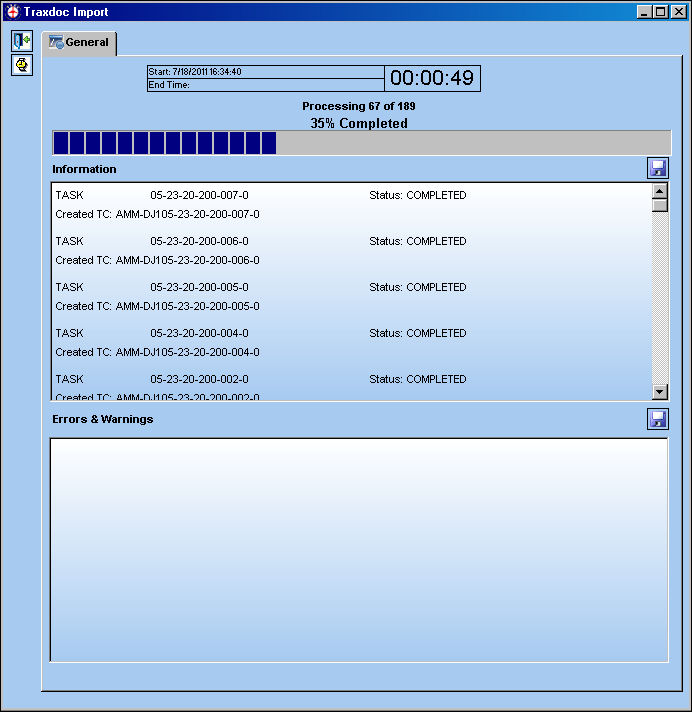Click the Processing 67 of 189 text
This screenshot has height=712, width=692.
[x=359, y=106]
